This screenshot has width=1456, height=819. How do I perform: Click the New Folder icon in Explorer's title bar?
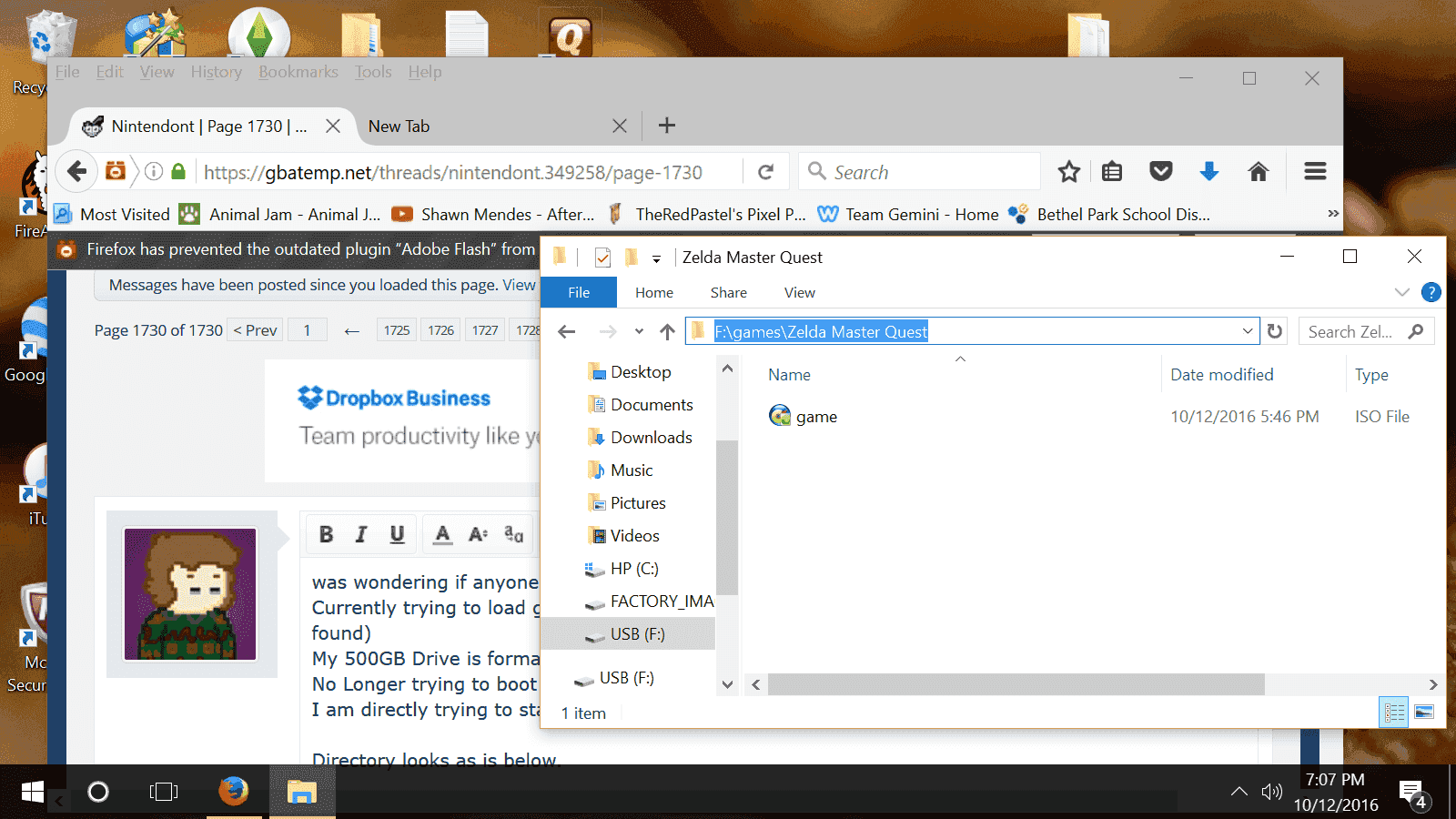click(x=632, y=258)
